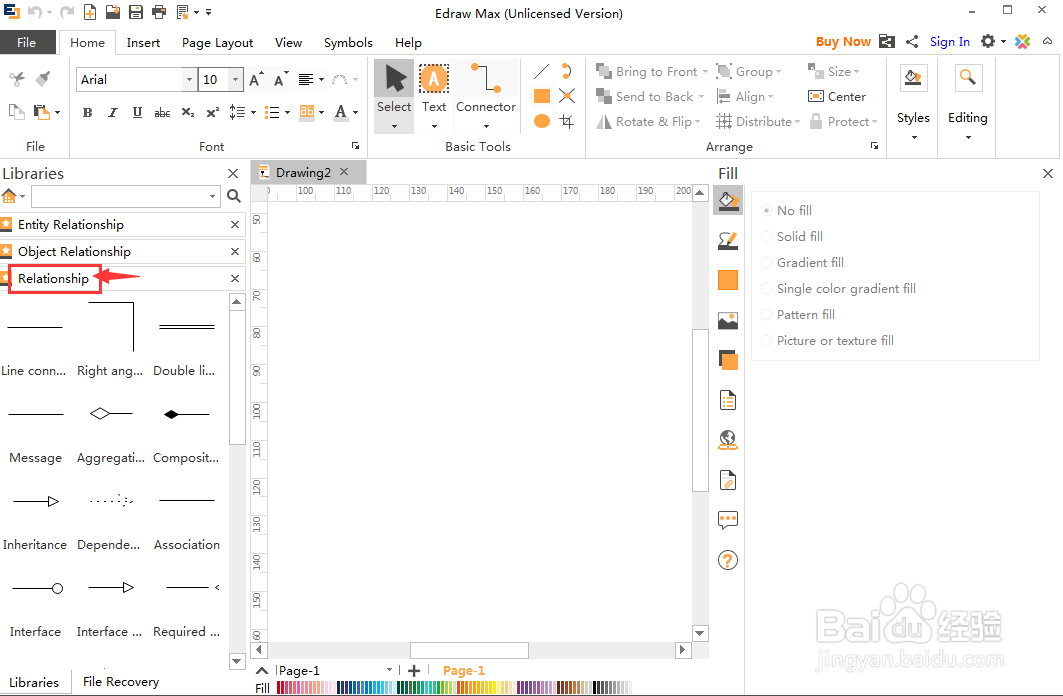Expand the library search box dropdown
Viewport: 1063px width, 696px height.
pyautogui.click(x=212, y=197)
